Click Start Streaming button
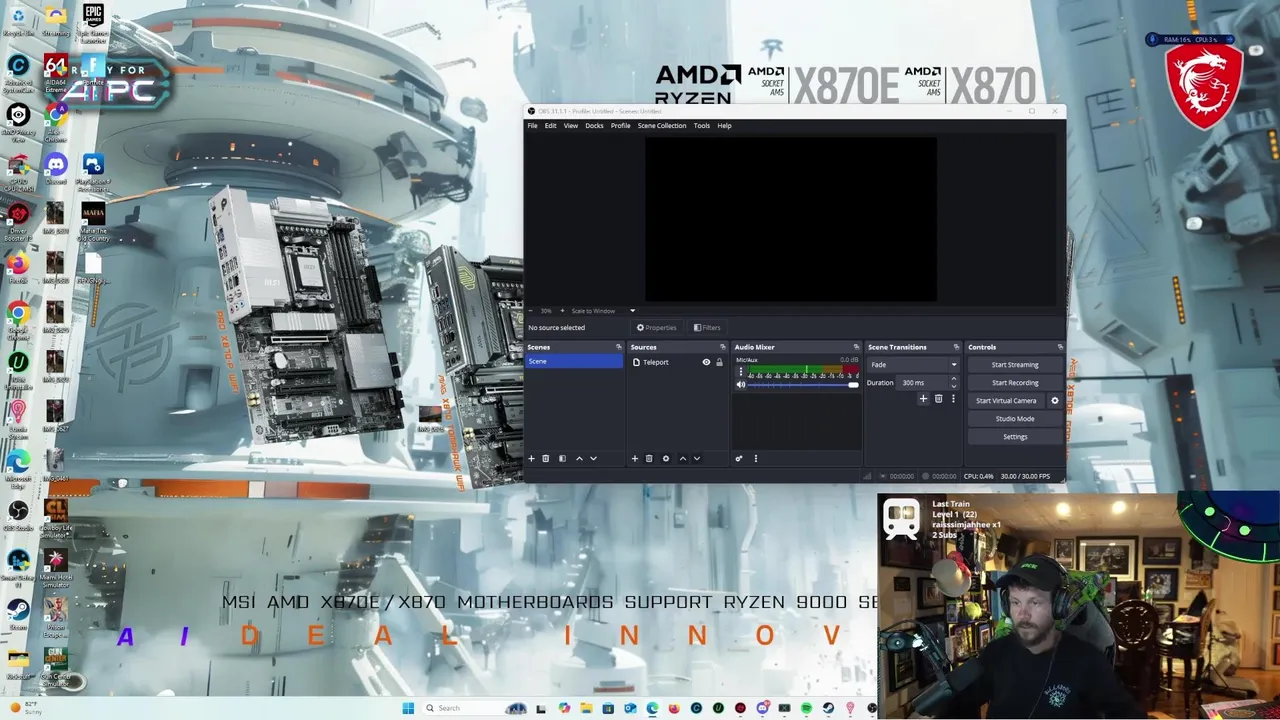The height and width of the screenshot is (720, 1280). (x=1015, y=365)
